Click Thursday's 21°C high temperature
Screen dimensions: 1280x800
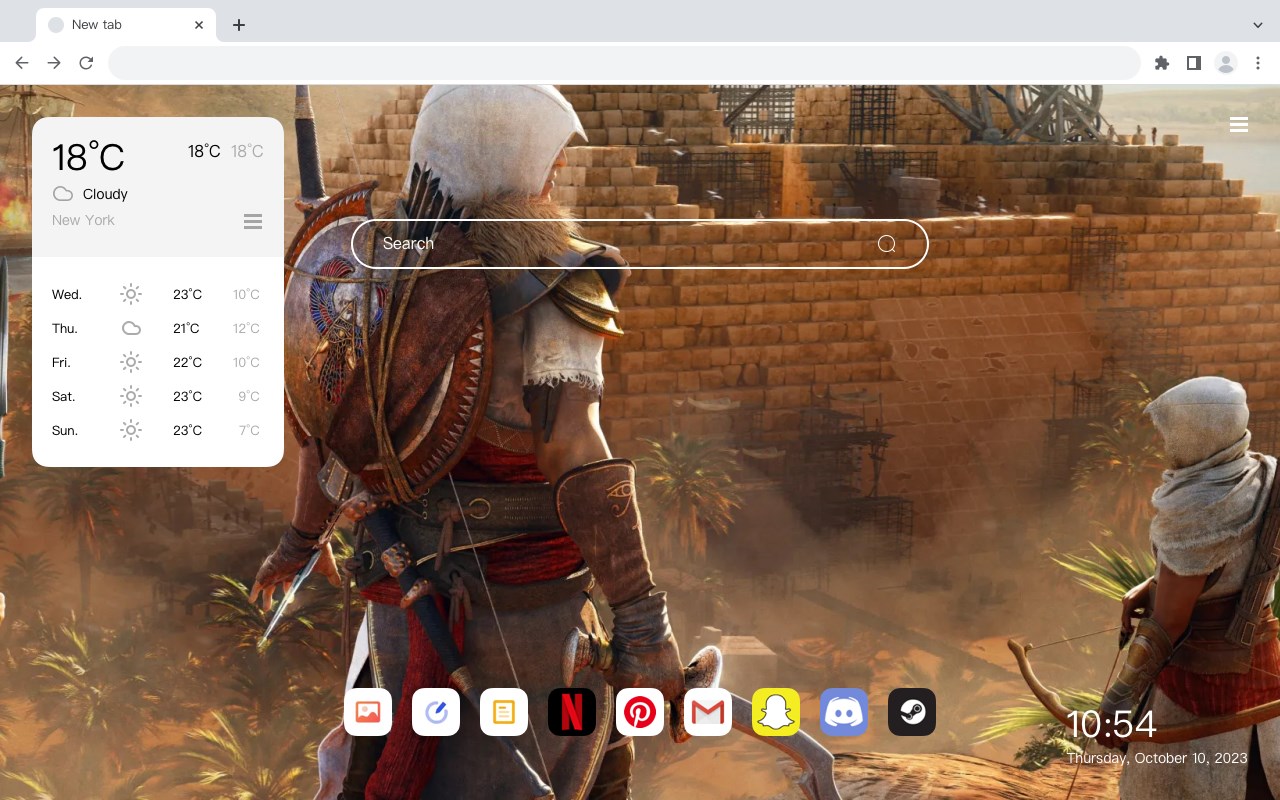[x=186, y=328]
